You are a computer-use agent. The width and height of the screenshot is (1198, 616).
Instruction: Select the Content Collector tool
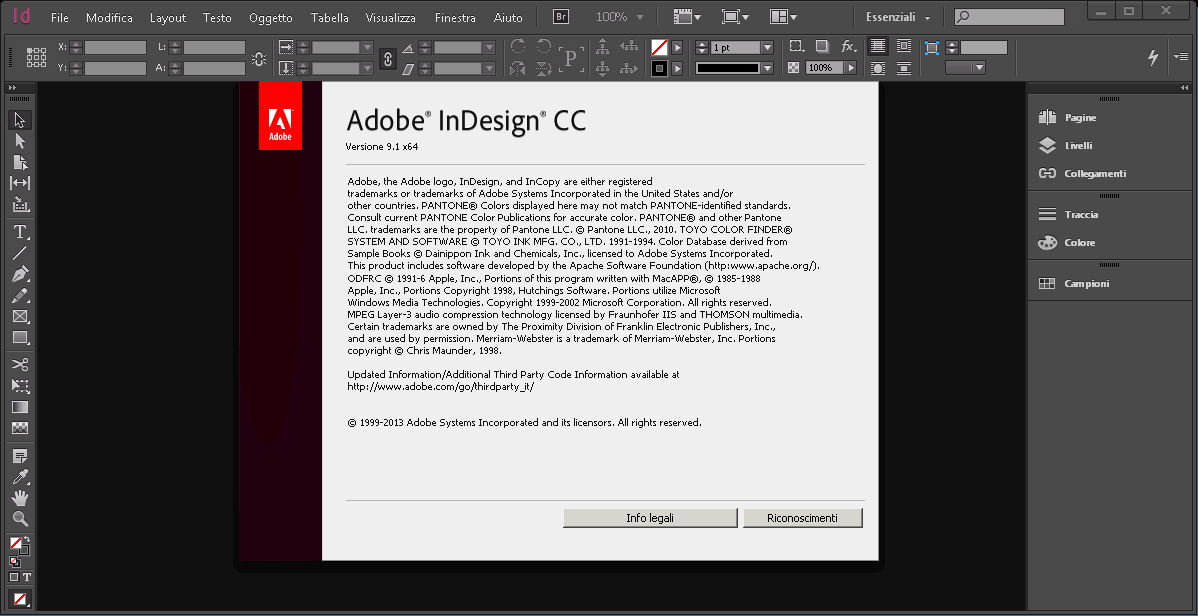click(20, 205)
